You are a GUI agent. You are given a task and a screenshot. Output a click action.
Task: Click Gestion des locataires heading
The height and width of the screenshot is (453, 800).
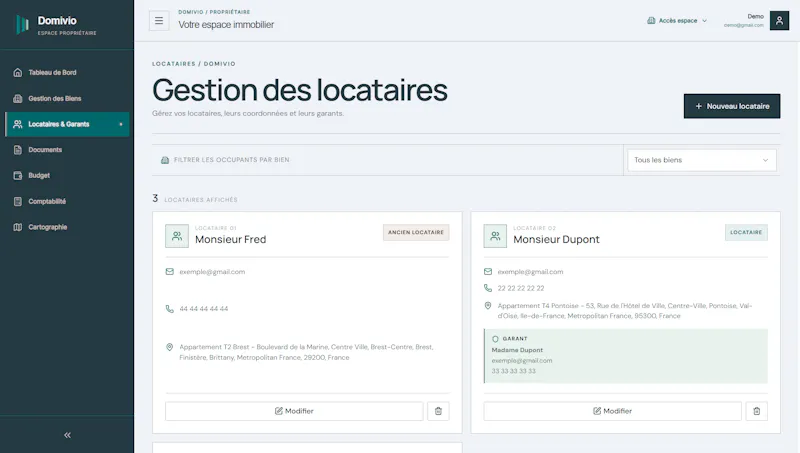pos(299,90)
